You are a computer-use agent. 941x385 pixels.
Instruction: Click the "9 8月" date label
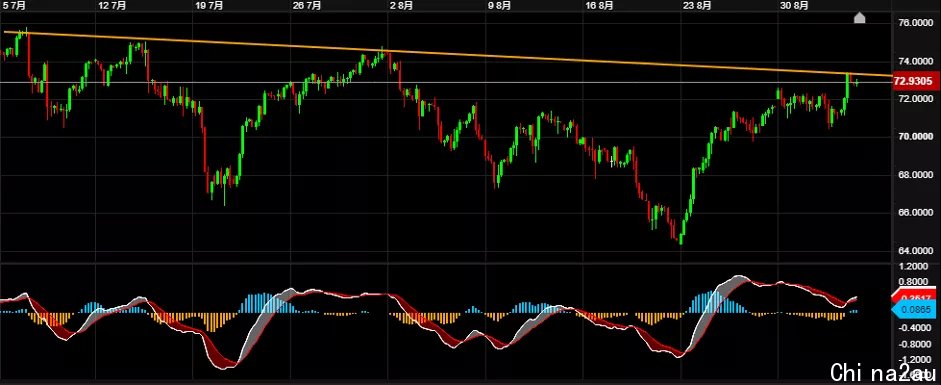pos(499,5)
